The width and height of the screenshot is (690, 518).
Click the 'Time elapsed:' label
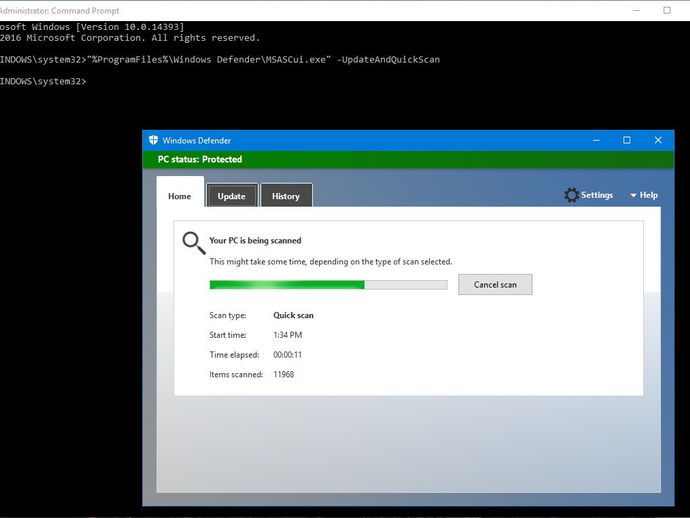tap(234, 355)
